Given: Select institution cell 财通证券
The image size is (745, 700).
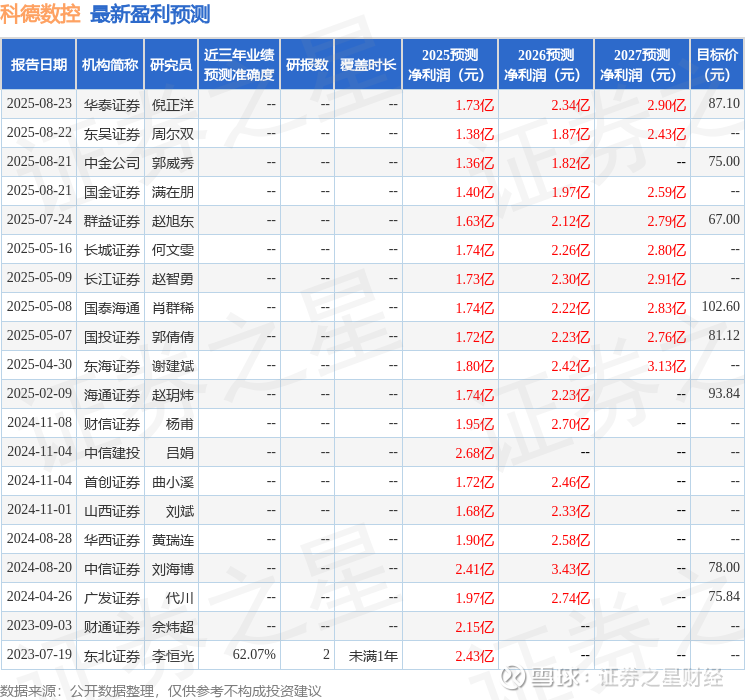Looking at the screenshot, I should pyautogui.click(x=112, y=627).
